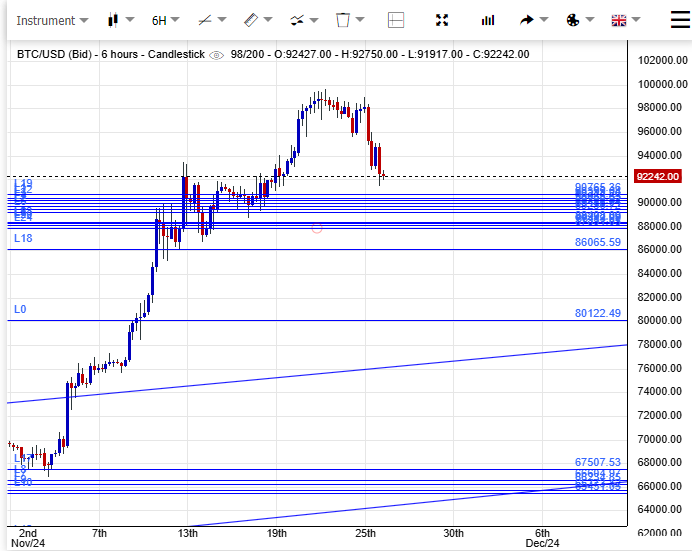The height and width of the screenshot is (551, 692).
Task: Click the 80122.49 line value
Action: click(x=598, y=313)
